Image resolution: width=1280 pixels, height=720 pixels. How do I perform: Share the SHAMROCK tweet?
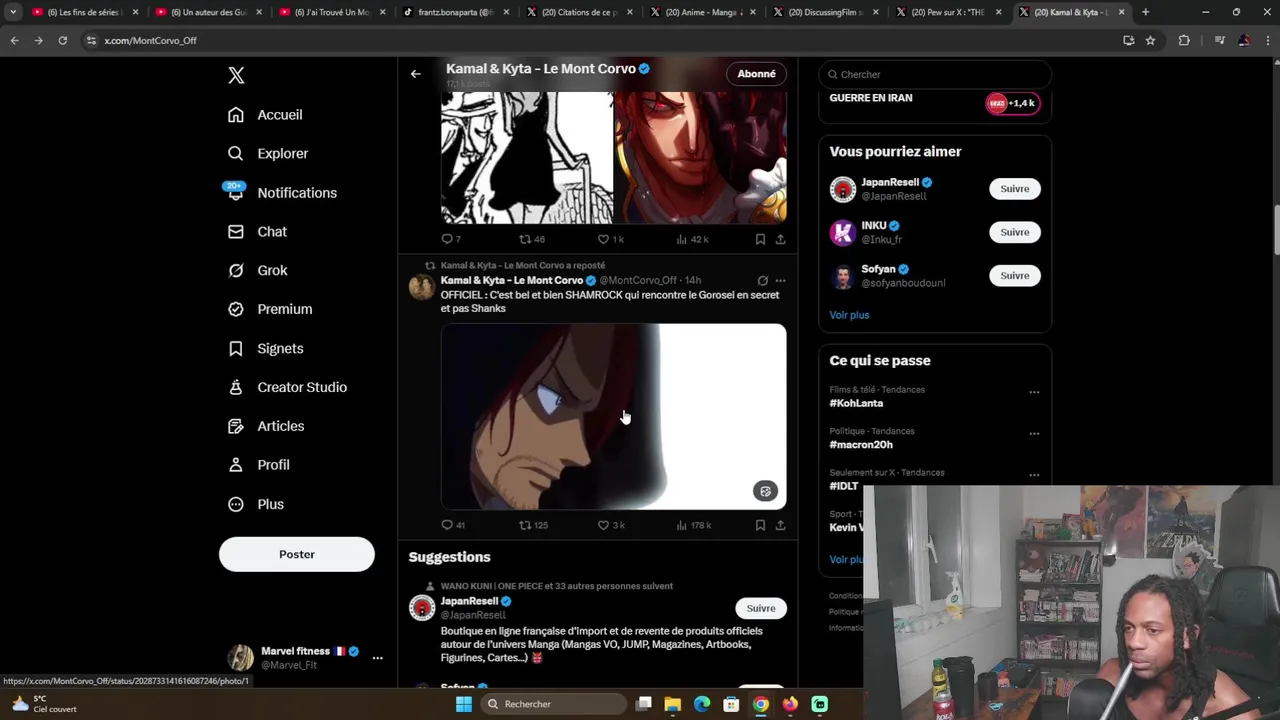(x=780, y=525)
